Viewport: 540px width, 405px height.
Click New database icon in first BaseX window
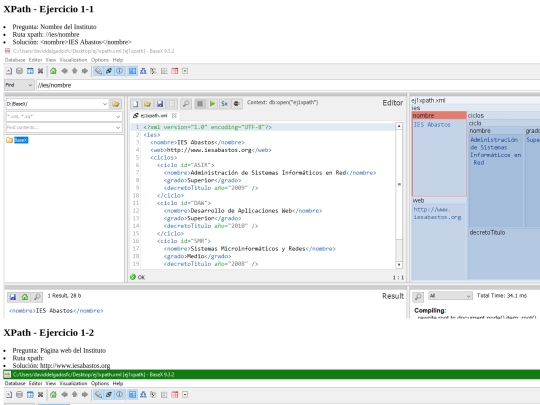click(x=9, y=71)
